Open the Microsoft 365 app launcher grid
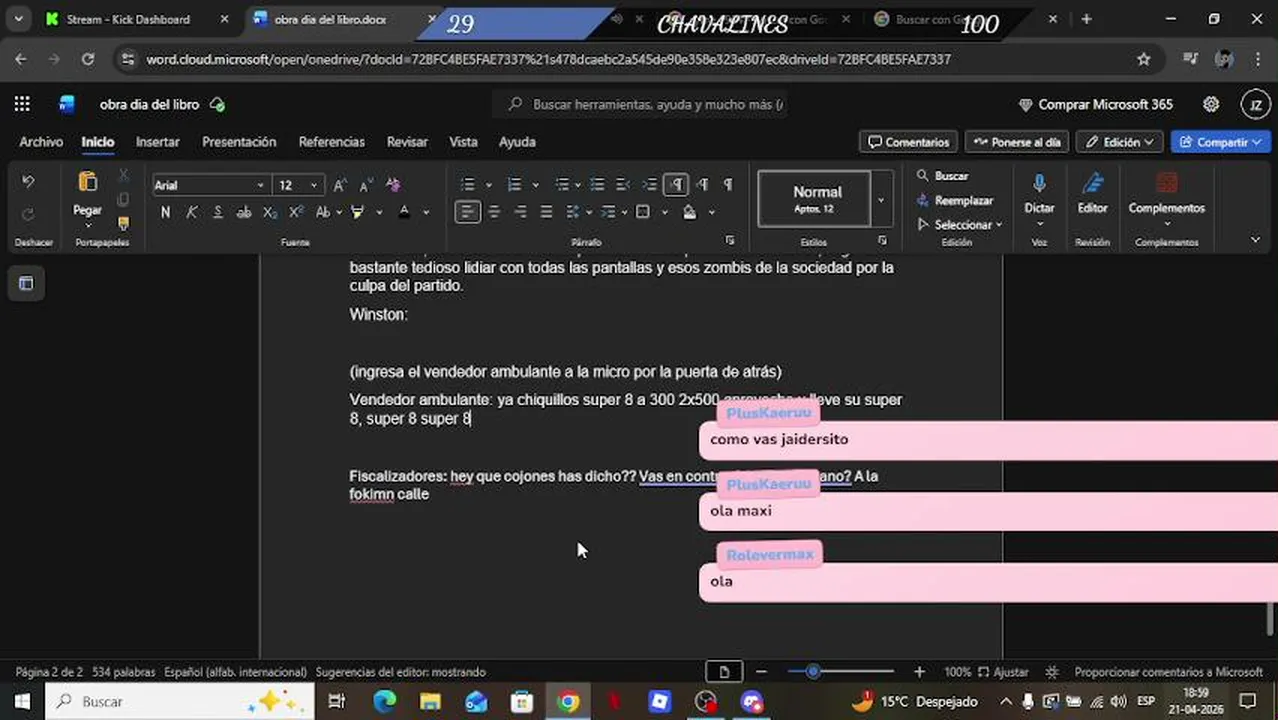The height and width of the screenshot is (720, 1278). point(22,104)
